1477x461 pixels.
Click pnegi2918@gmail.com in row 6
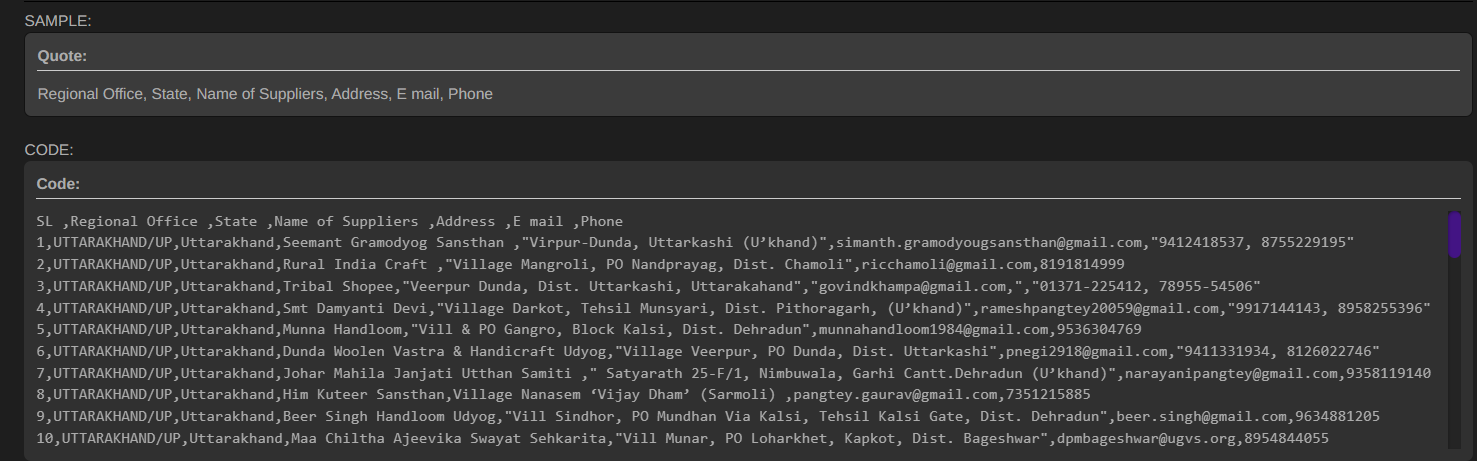pyautogui.click(x=1085, y=352)
